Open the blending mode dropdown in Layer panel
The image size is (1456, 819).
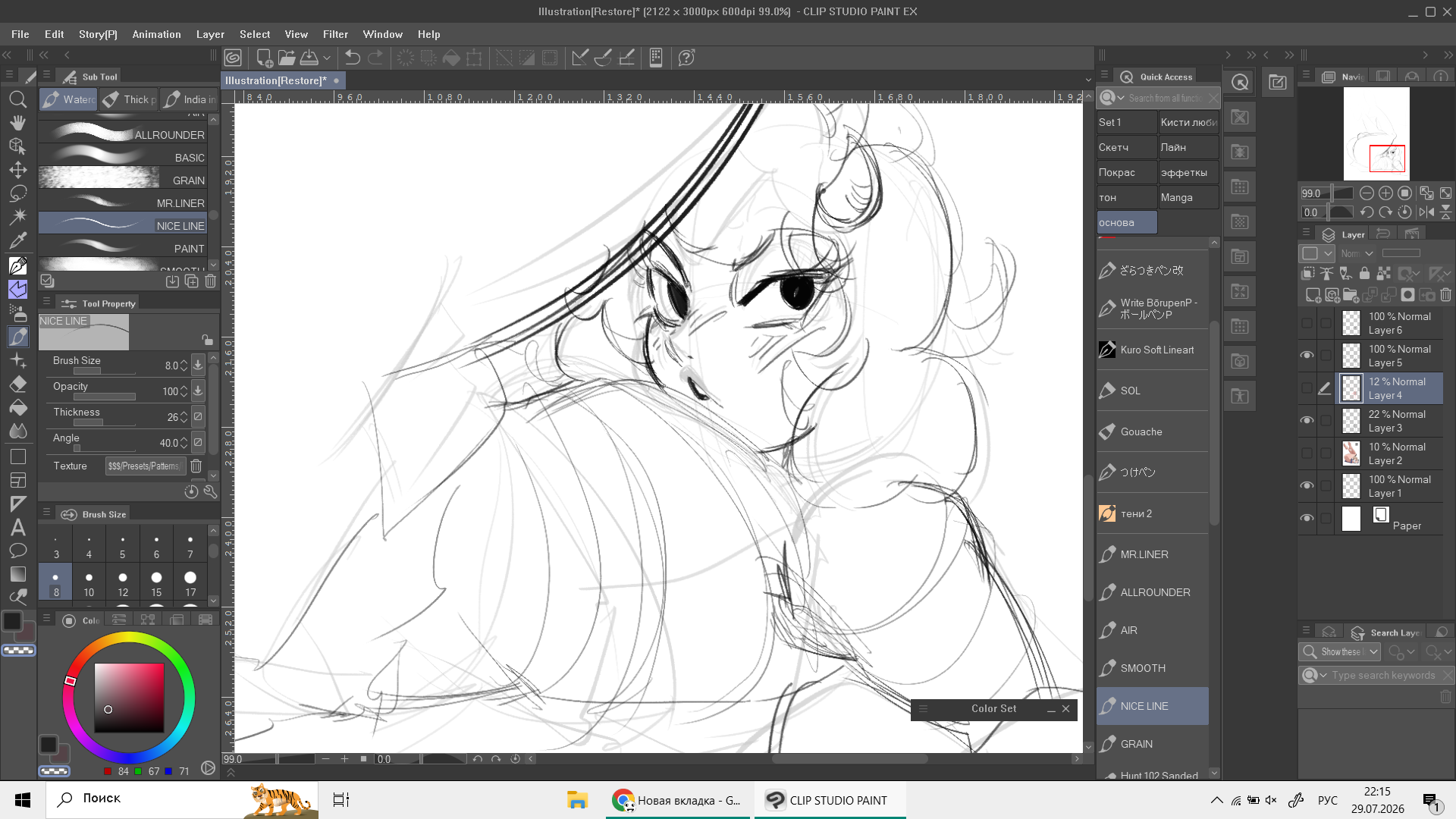click(x=1357, y=254)
